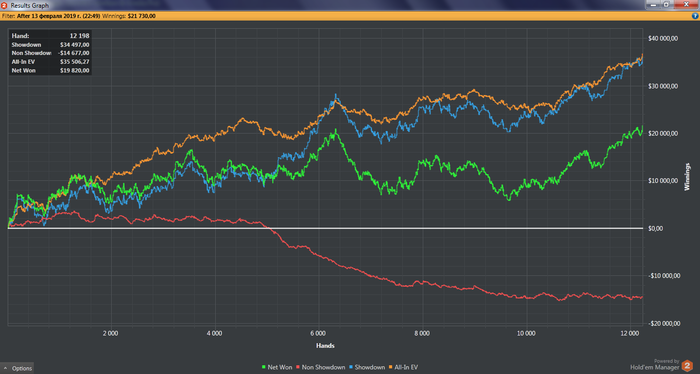Toggle the Showdown legend entry
This screenshot has width=700, height=374.
(x=367, y=367)
